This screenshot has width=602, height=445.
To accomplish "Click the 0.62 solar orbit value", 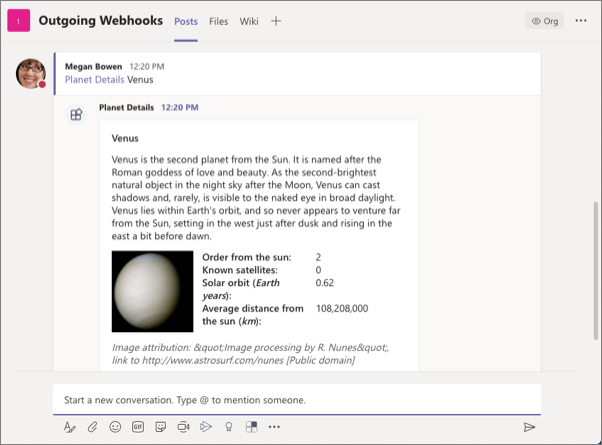I will point(324,283).
